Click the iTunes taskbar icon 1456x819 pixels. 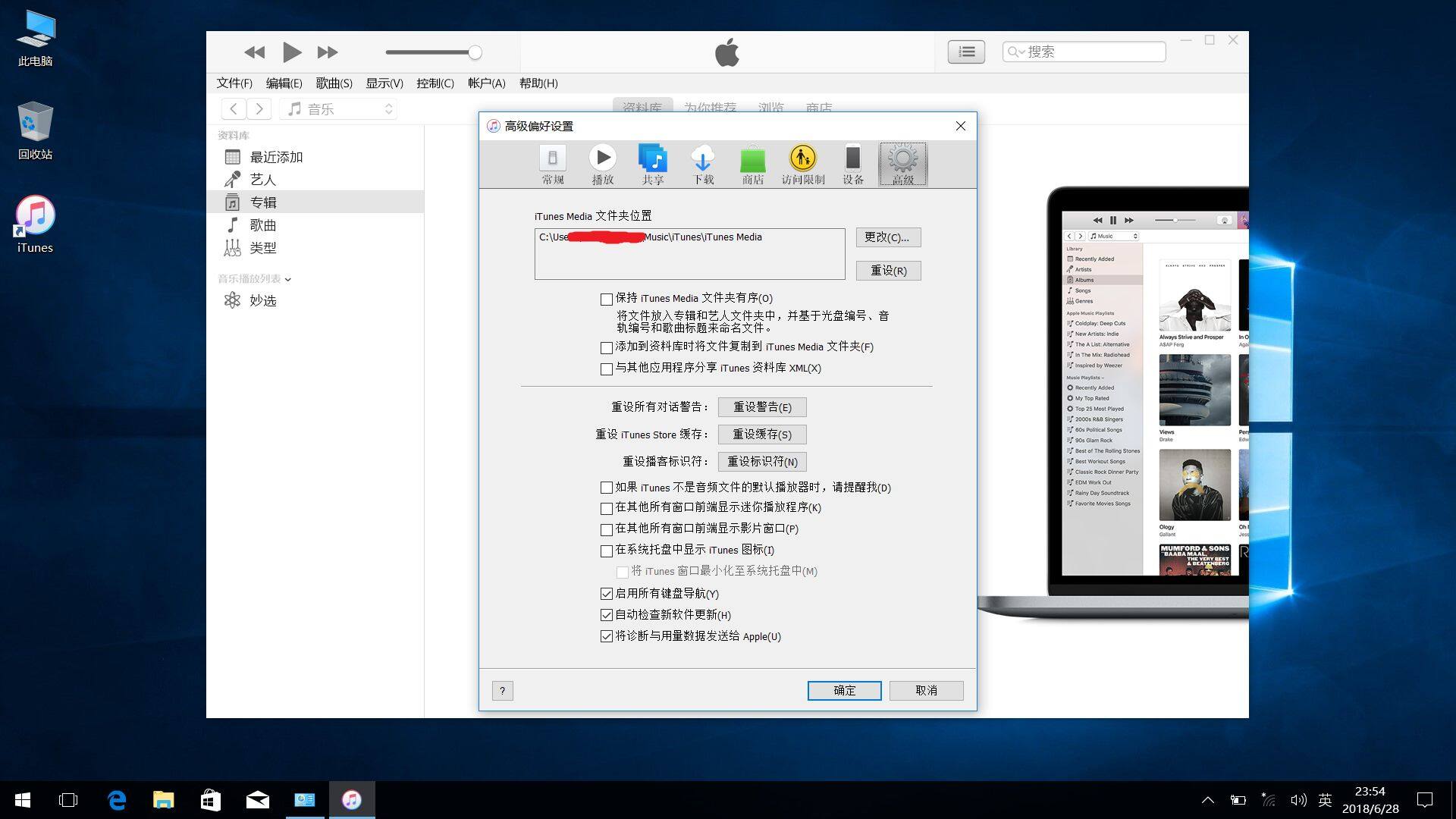[x=352, y=800]
